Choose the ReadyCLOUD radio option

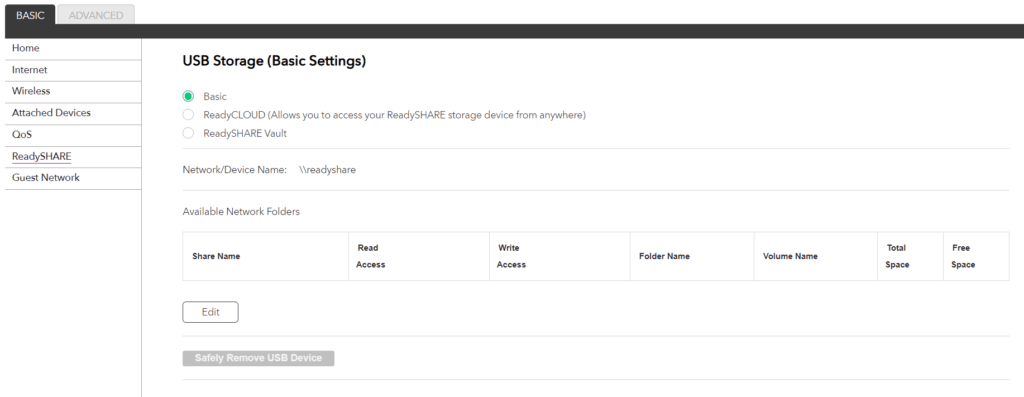click(188, 115)
